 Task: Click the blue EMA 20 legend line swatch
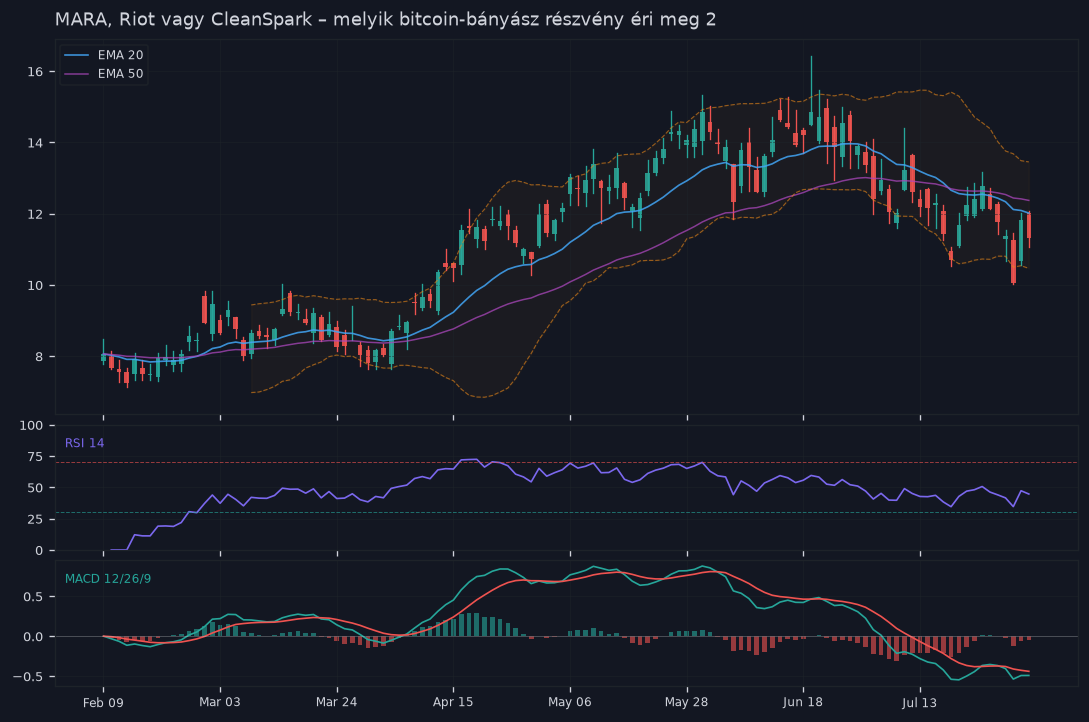(x=76, y=55)
